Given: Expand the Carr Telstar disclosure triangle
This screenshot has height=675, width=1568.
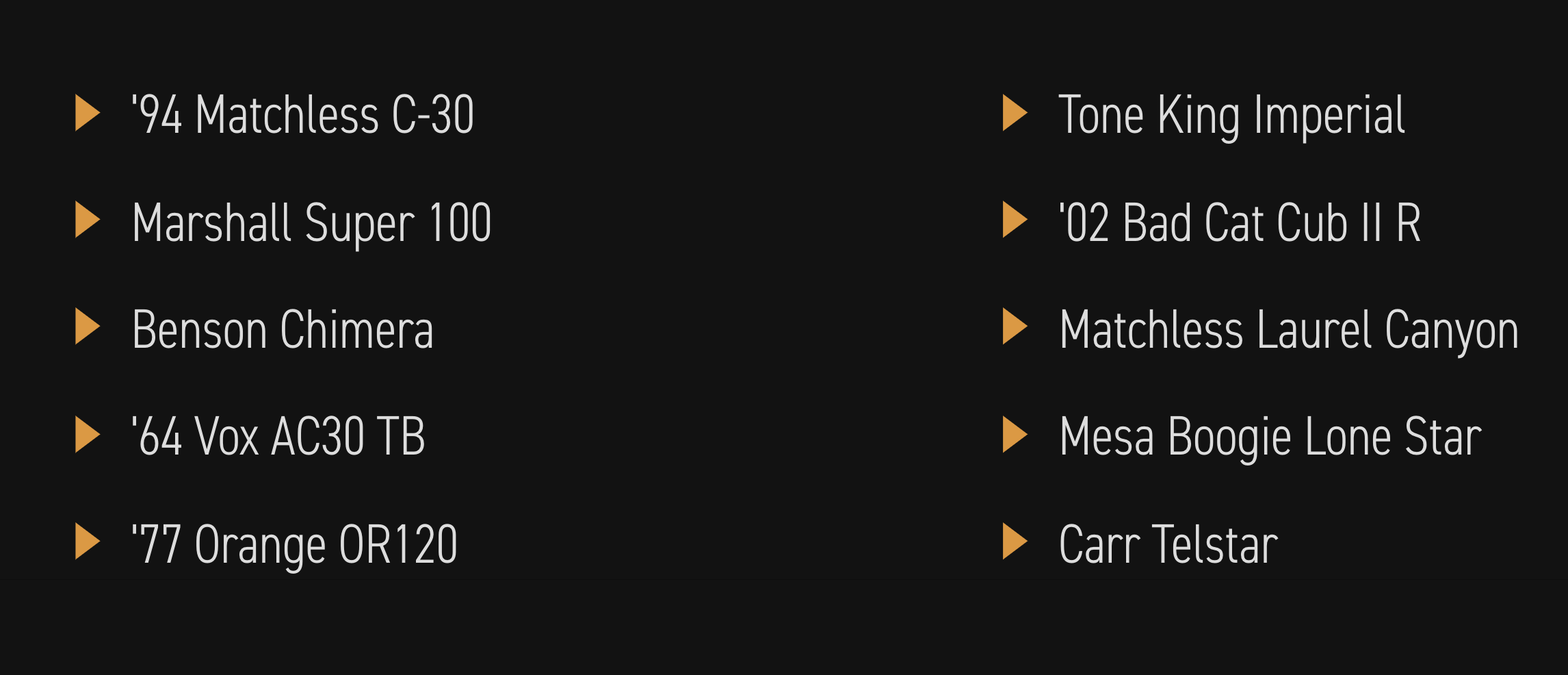Looking at the screenshot, I should [1015, 542].
